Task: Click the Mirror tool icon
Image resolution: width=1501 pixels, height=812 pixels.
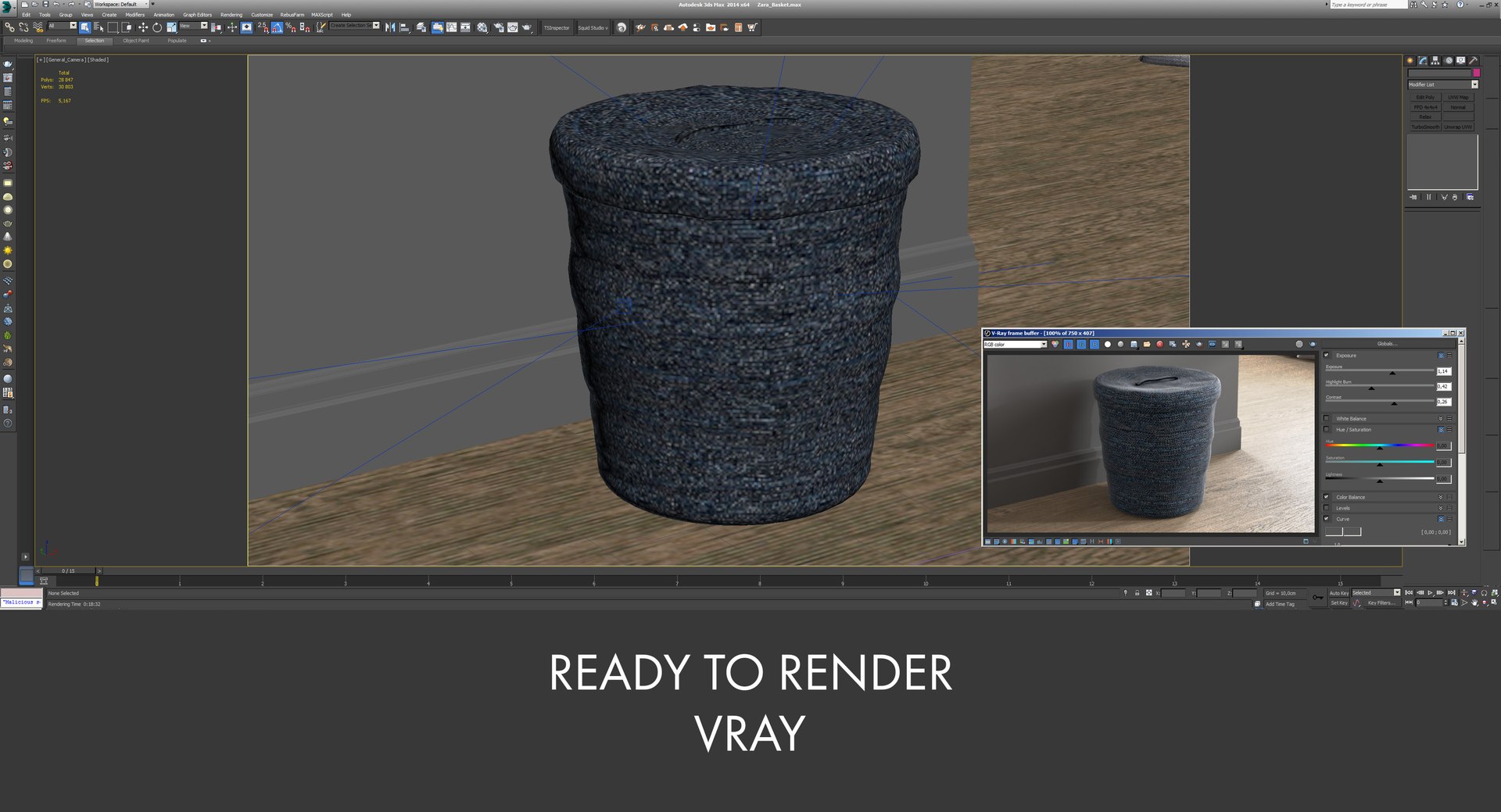Action: [390, 27]
